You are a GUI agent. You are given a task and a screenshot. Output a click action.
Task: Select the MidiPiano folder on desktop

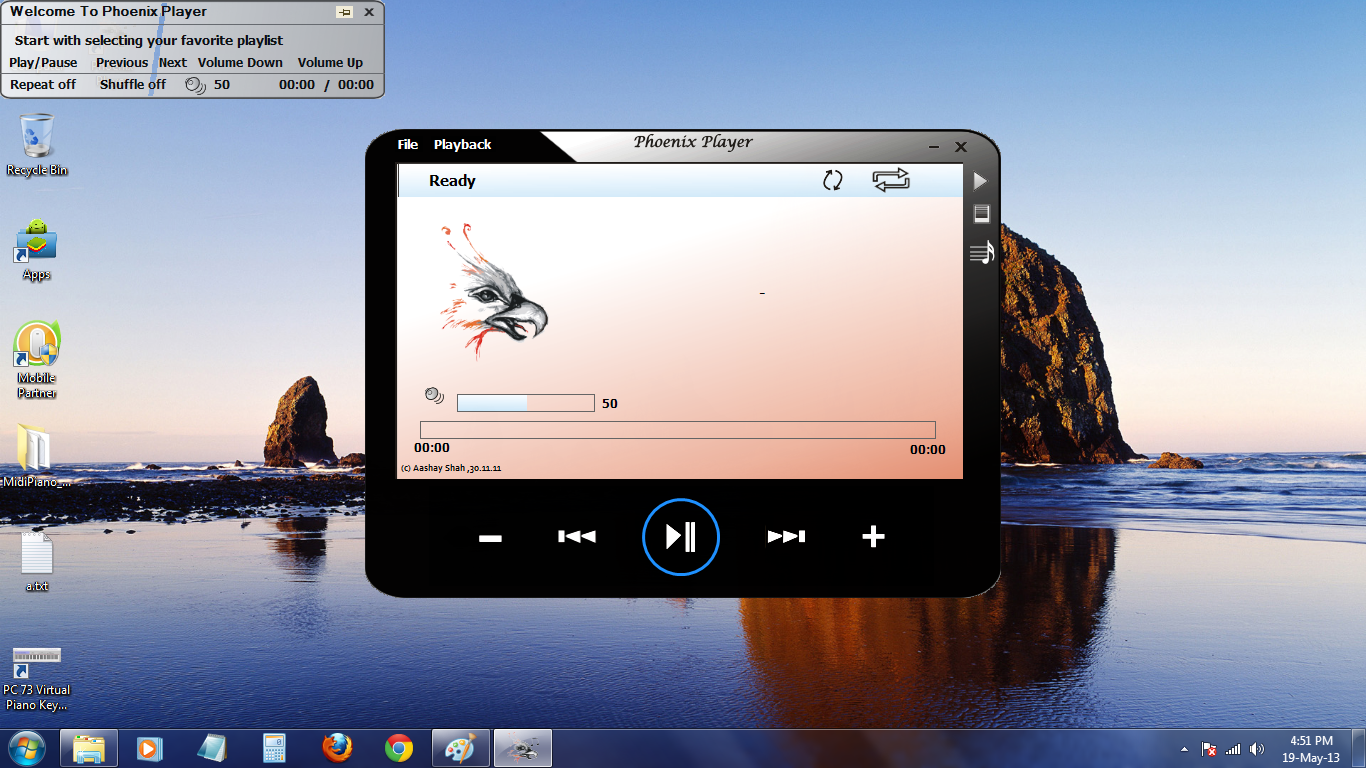[x=37, y=456]
